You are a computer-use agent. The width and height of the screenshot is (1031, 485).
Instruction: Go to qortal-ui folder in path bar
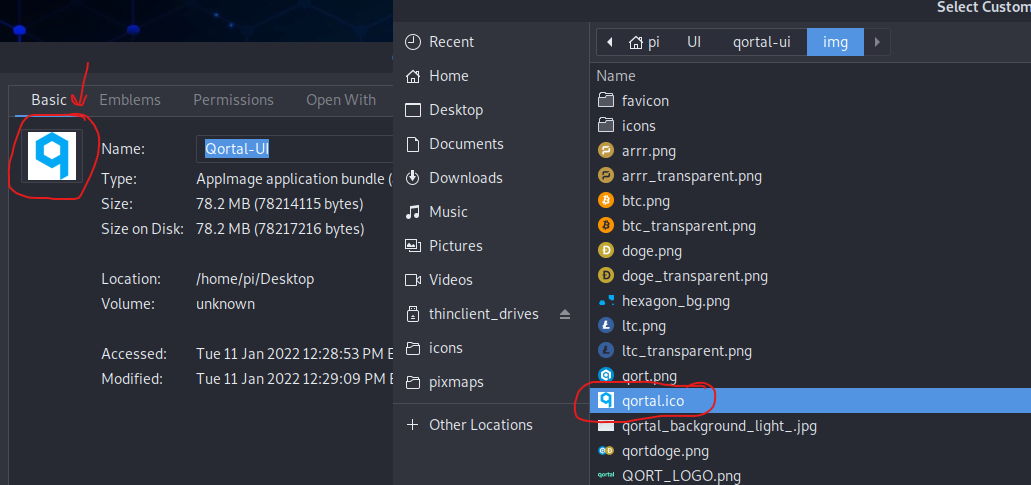(x=761, y=43)
